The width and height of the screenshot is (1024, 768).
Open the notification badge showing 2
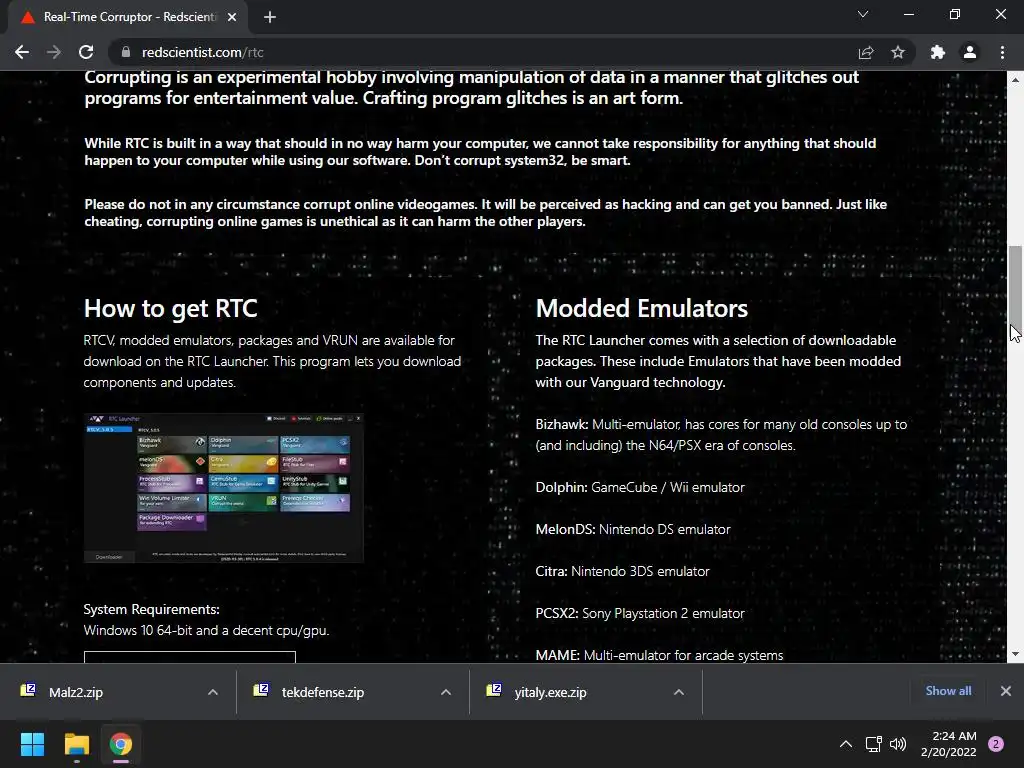[x=996, y=744]
